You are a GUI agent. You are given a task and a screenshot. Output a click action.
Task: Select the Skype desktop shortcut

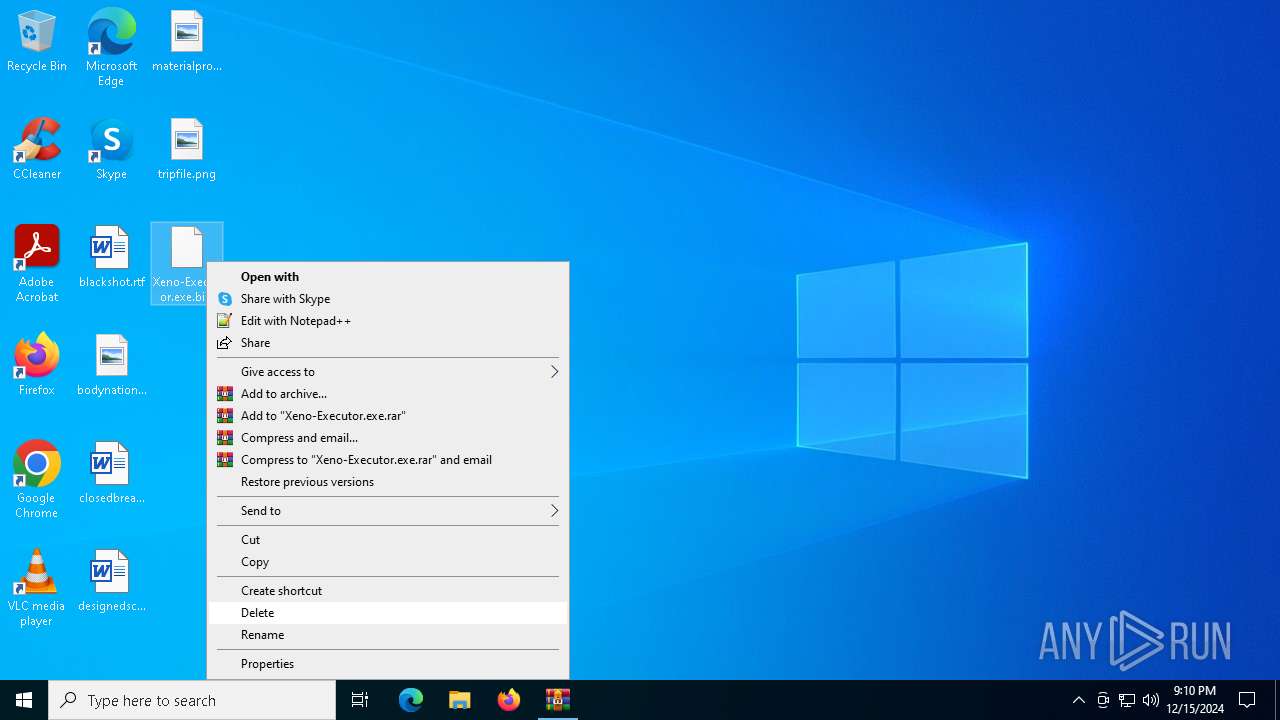pos(111,150)
